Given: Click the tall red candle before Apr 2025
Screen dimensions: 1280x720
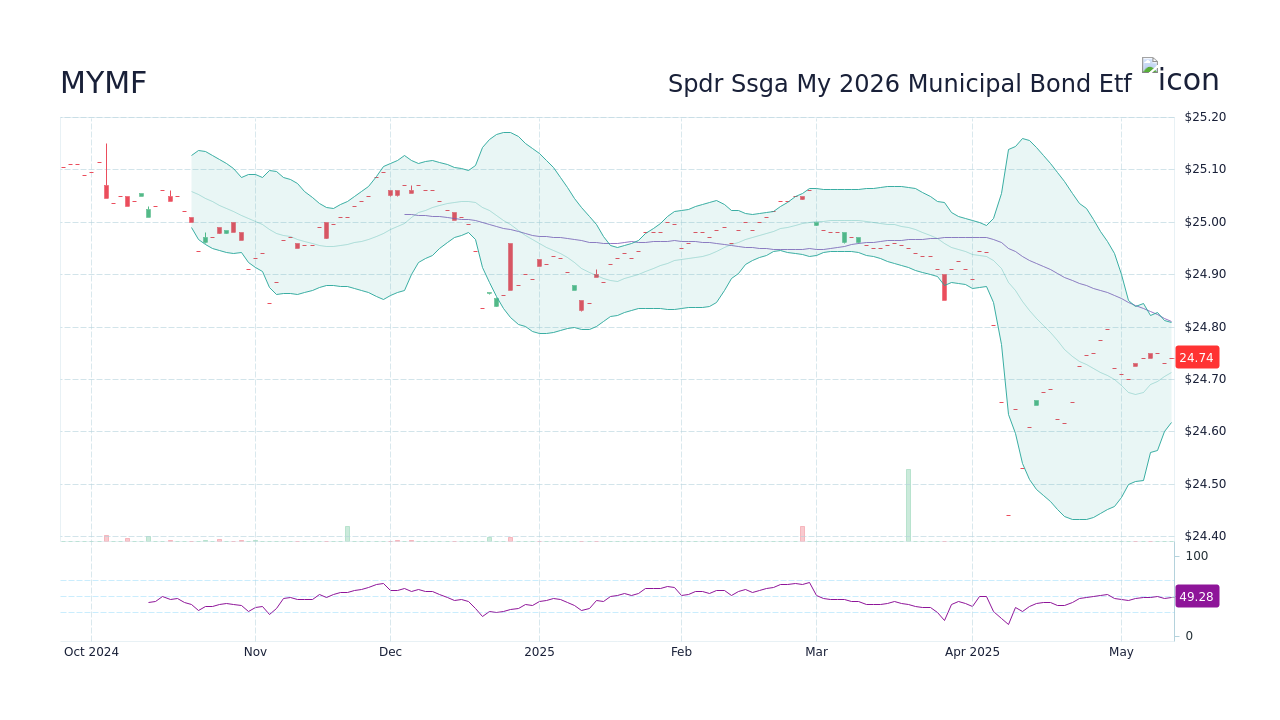Looking at the screenshot, I should pyautogui.click(x=943, y=288).
